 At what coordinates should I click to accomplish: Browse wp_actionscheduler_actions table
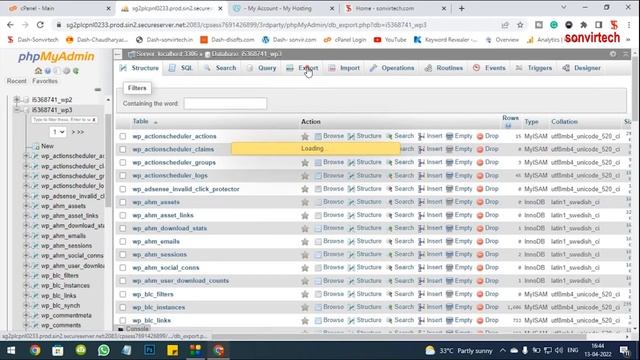tap(329, 136)
